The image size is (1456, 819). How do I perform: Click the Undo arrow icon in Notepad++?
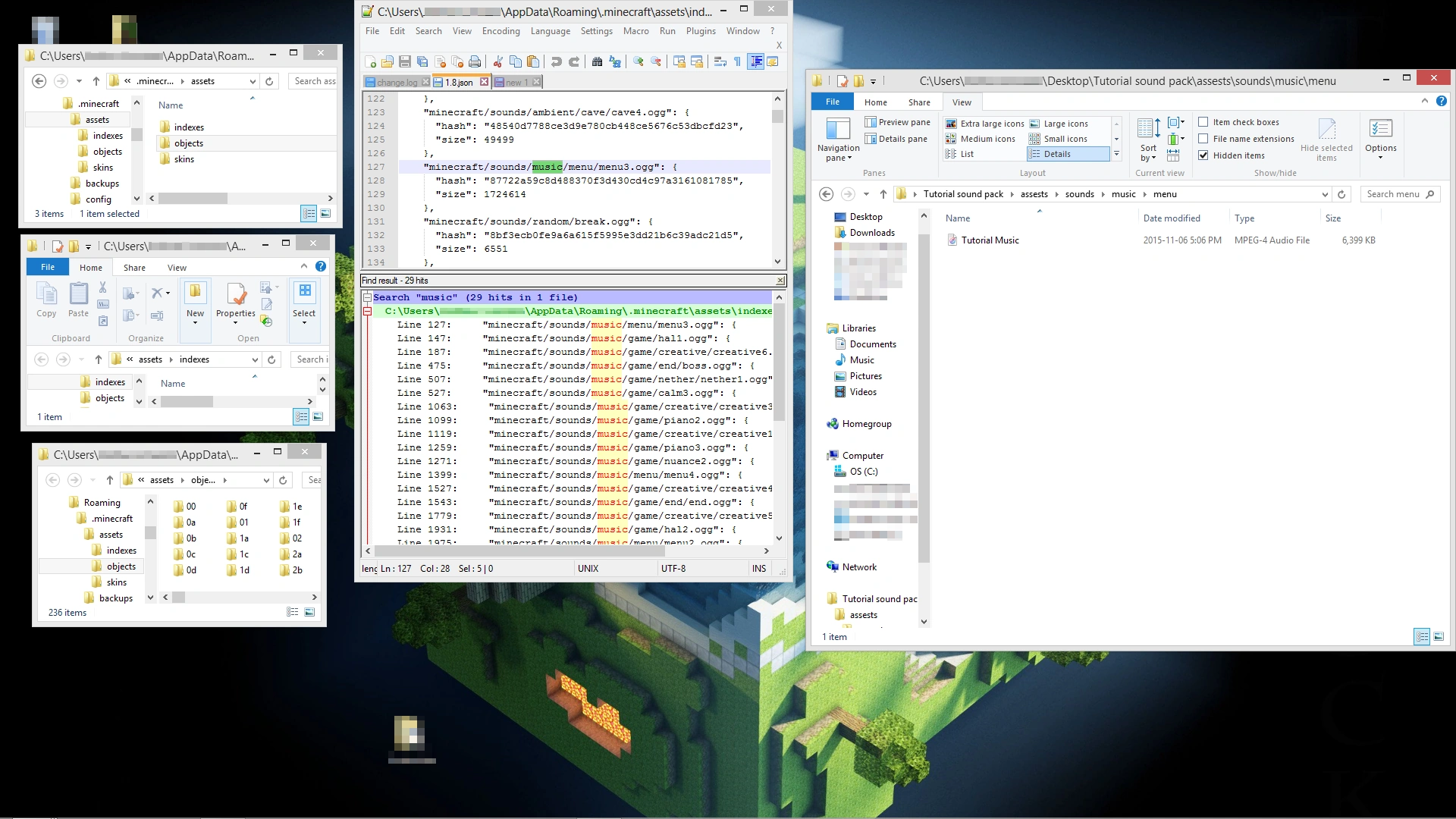tap(556, 61)
